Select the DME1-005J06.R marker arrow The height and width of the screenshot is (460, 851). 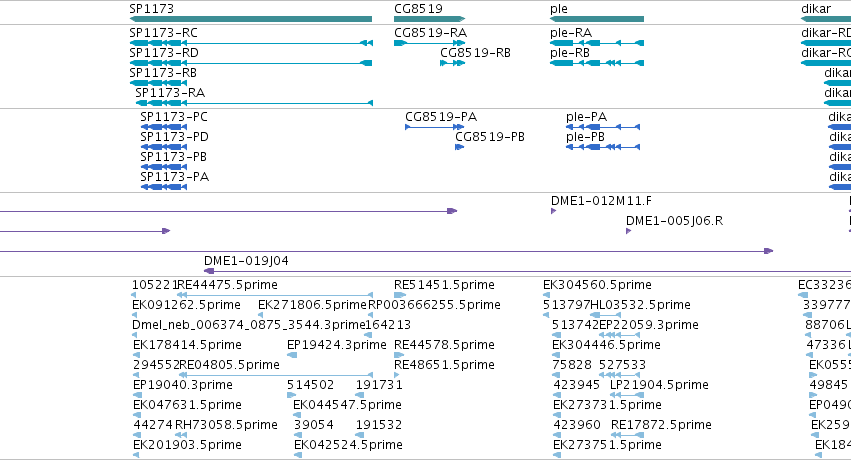(628, 231)
